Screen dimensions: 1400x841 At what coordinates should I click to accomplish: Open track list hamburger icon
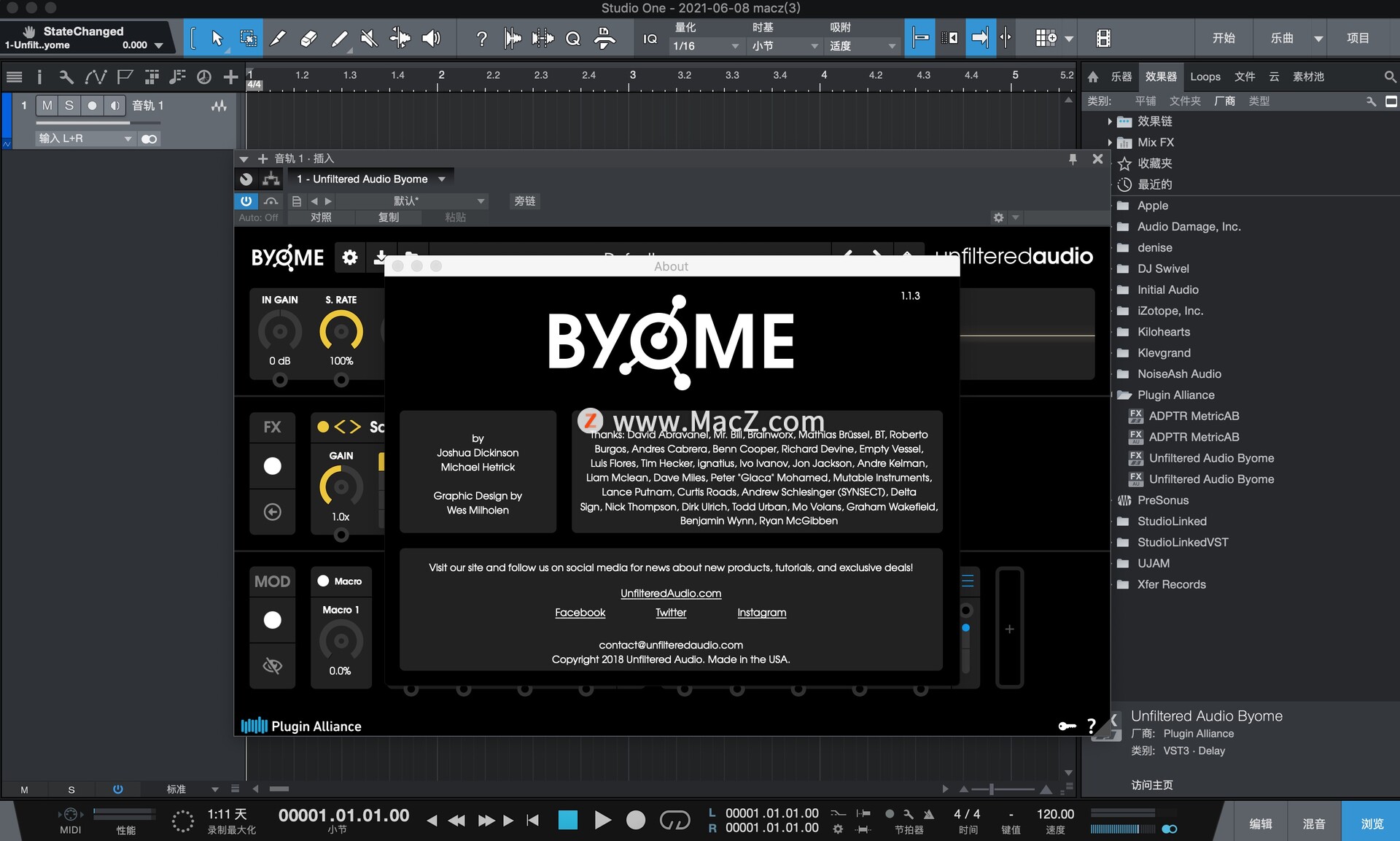(x=14, y=77)
